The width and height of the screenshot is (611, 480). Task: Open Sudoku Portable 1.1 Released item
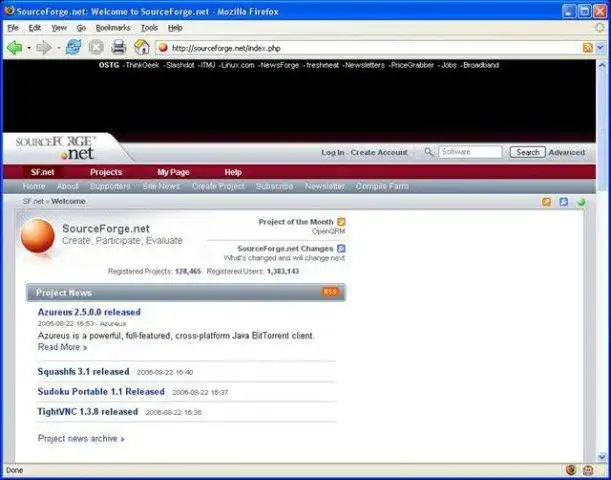[x=101, y=391]
